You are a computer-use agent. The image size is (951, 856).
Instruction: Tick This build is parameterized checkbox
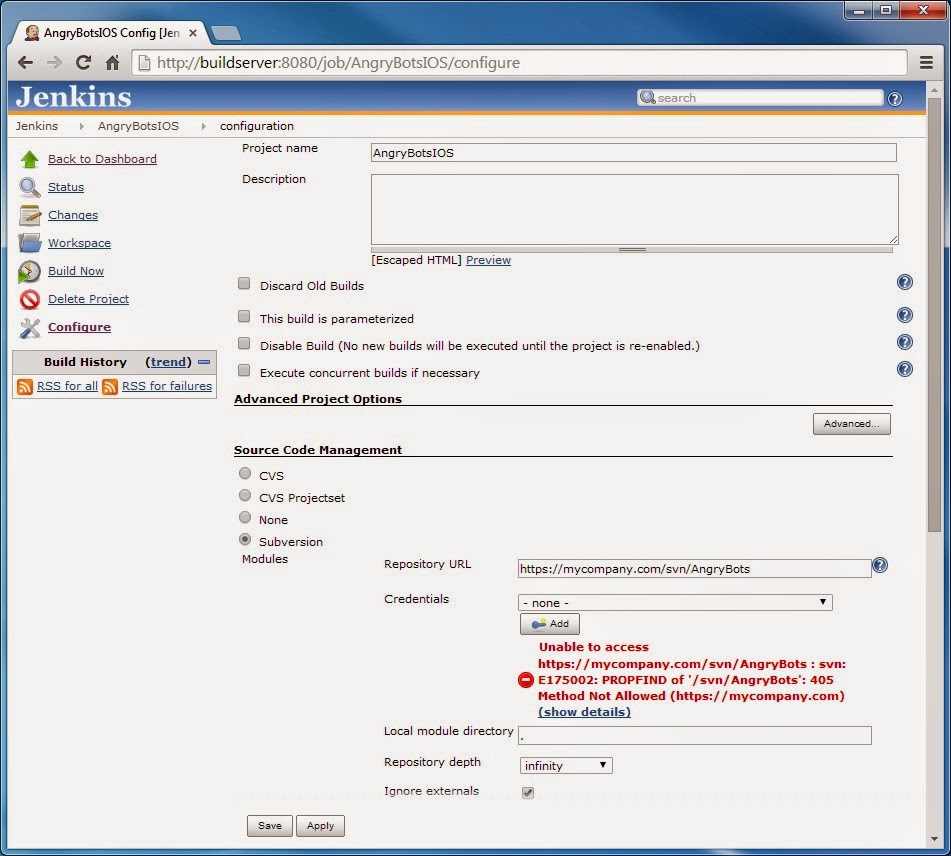pyautogui.click(x=244, y=316)
